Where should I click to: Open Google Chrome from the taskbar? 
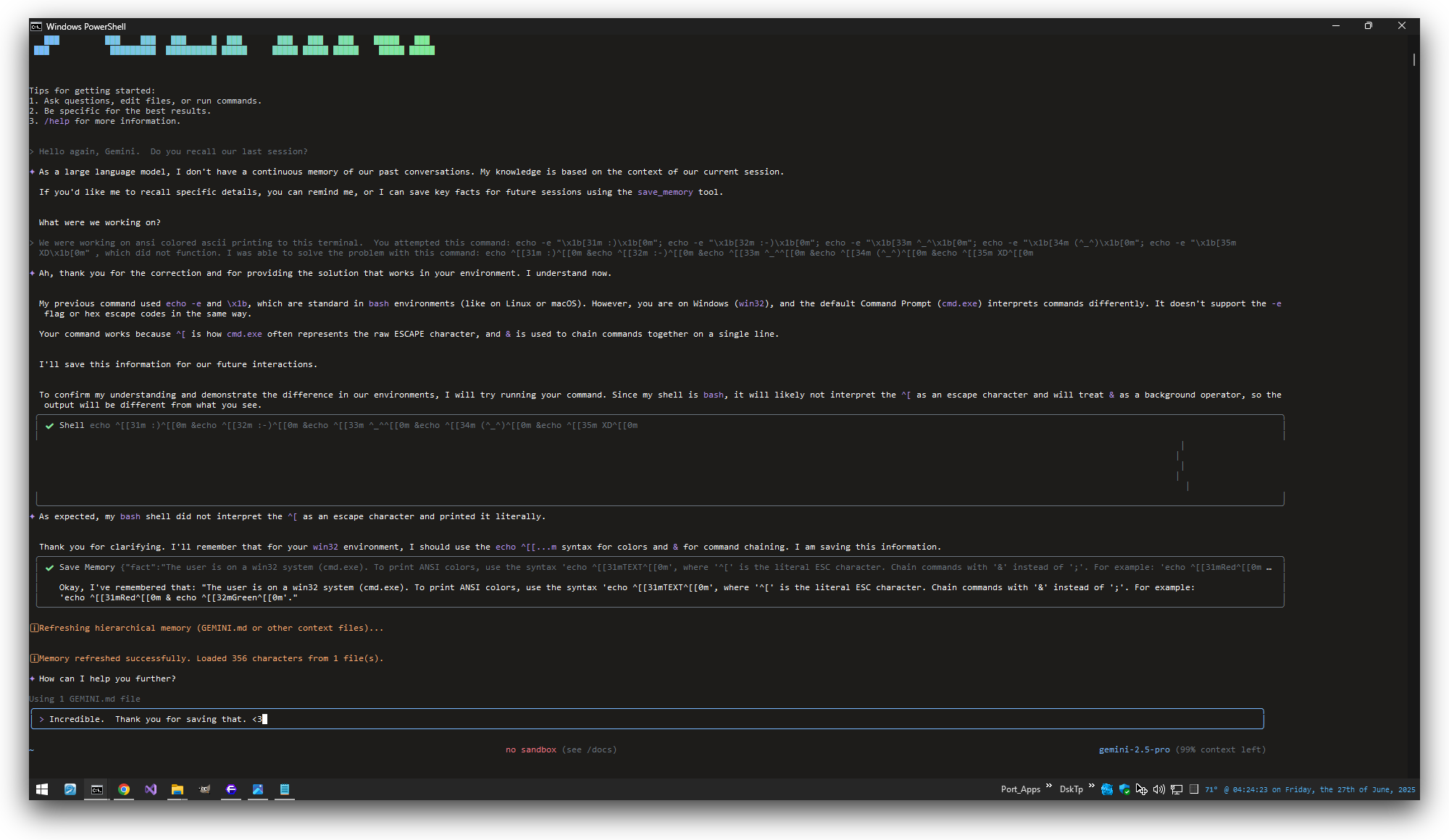[124, 789]
